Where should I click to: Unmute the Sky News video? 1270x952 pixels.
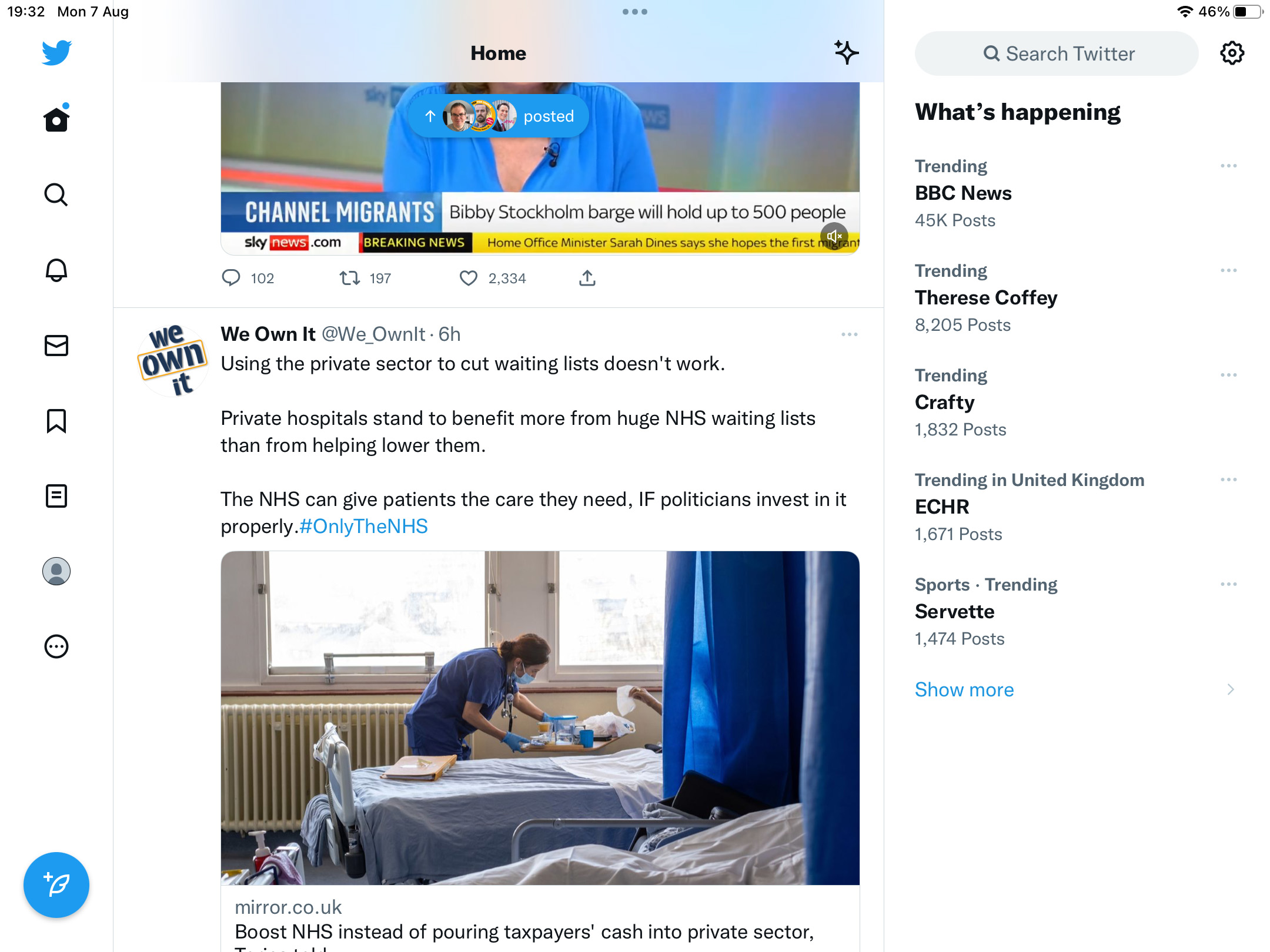pos(834,236)
